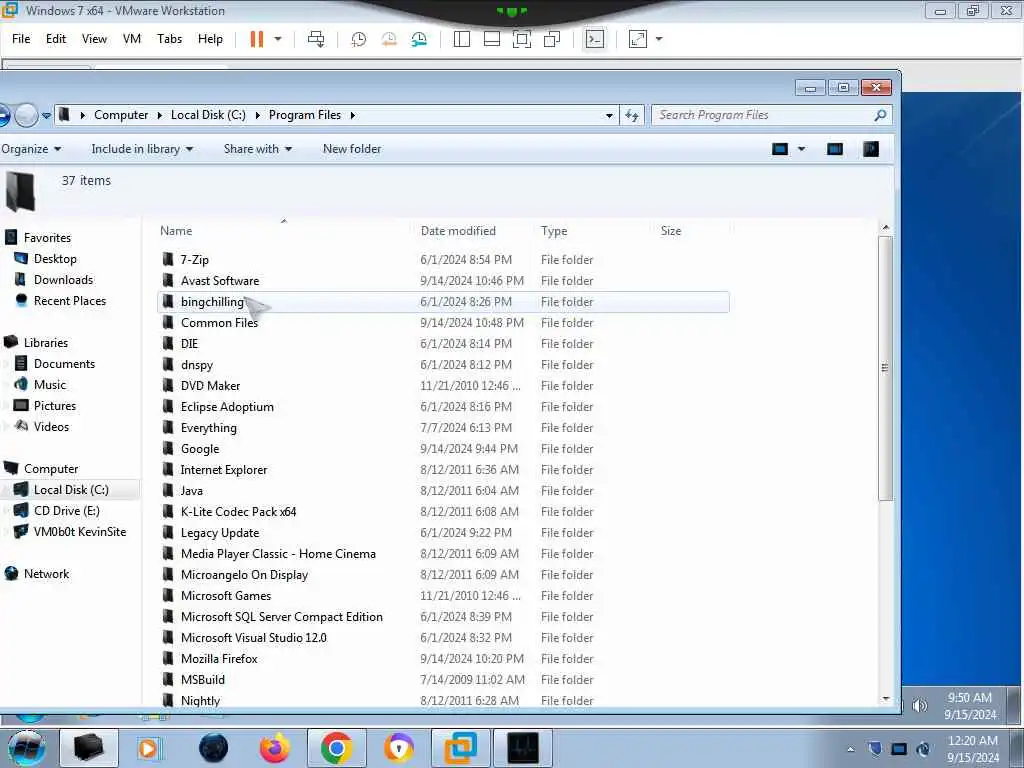Image resolution: width=1024 pixels, height=768 pixels.
Task: Open the recent locations dropdown arrow
Action: 46,116
